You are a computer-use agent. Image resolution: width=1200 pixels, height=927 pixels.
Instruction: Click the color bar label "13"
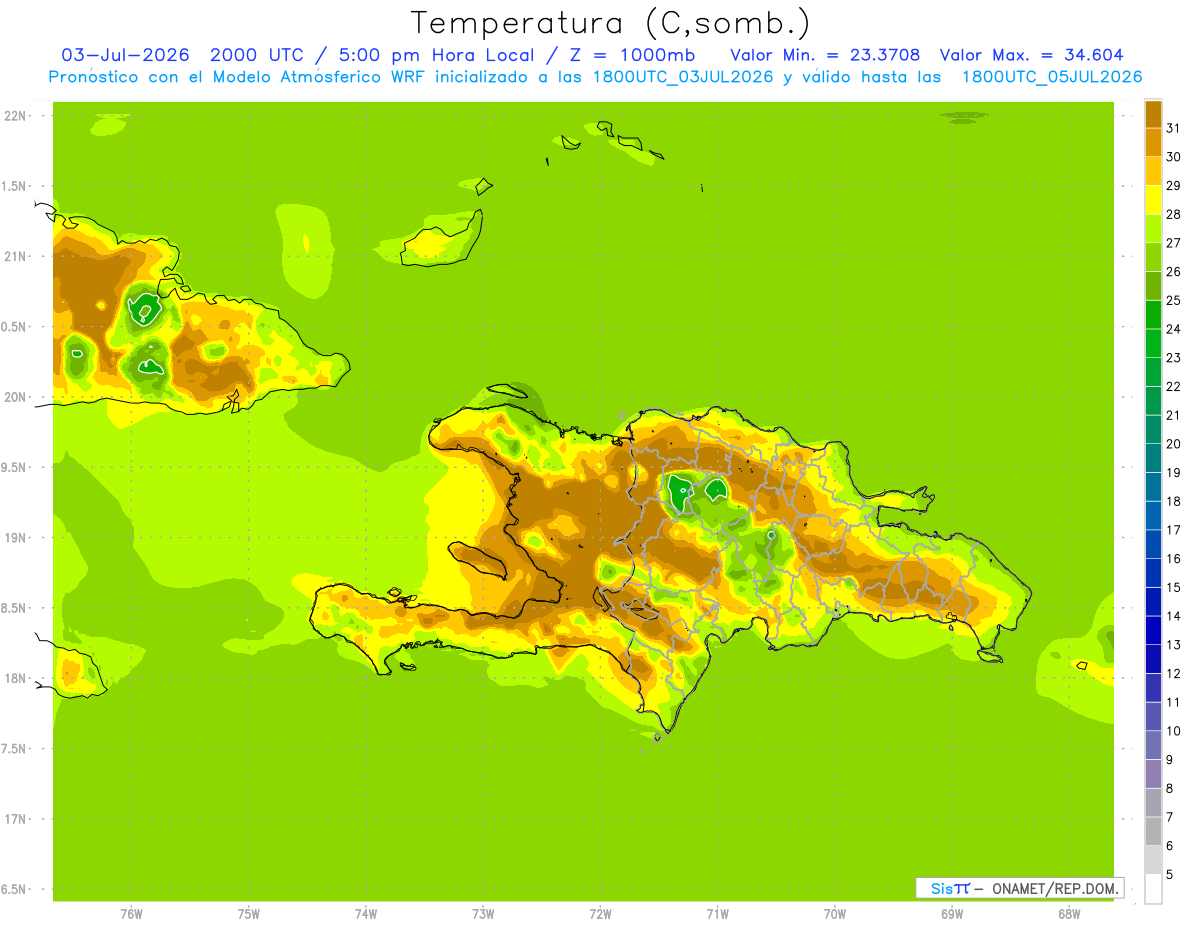pyautogui.click(x=1174, y=645)
